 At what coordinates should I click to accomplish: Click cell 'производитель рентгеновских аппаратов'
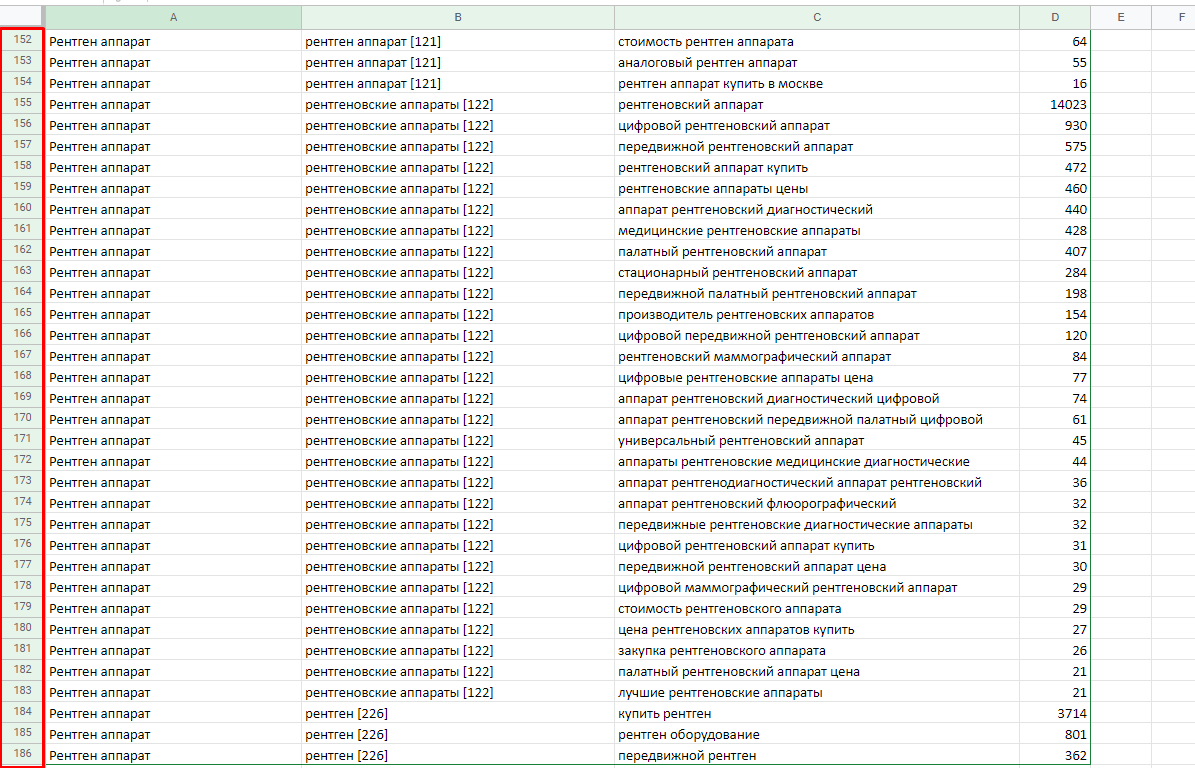[x=816, y=314]
